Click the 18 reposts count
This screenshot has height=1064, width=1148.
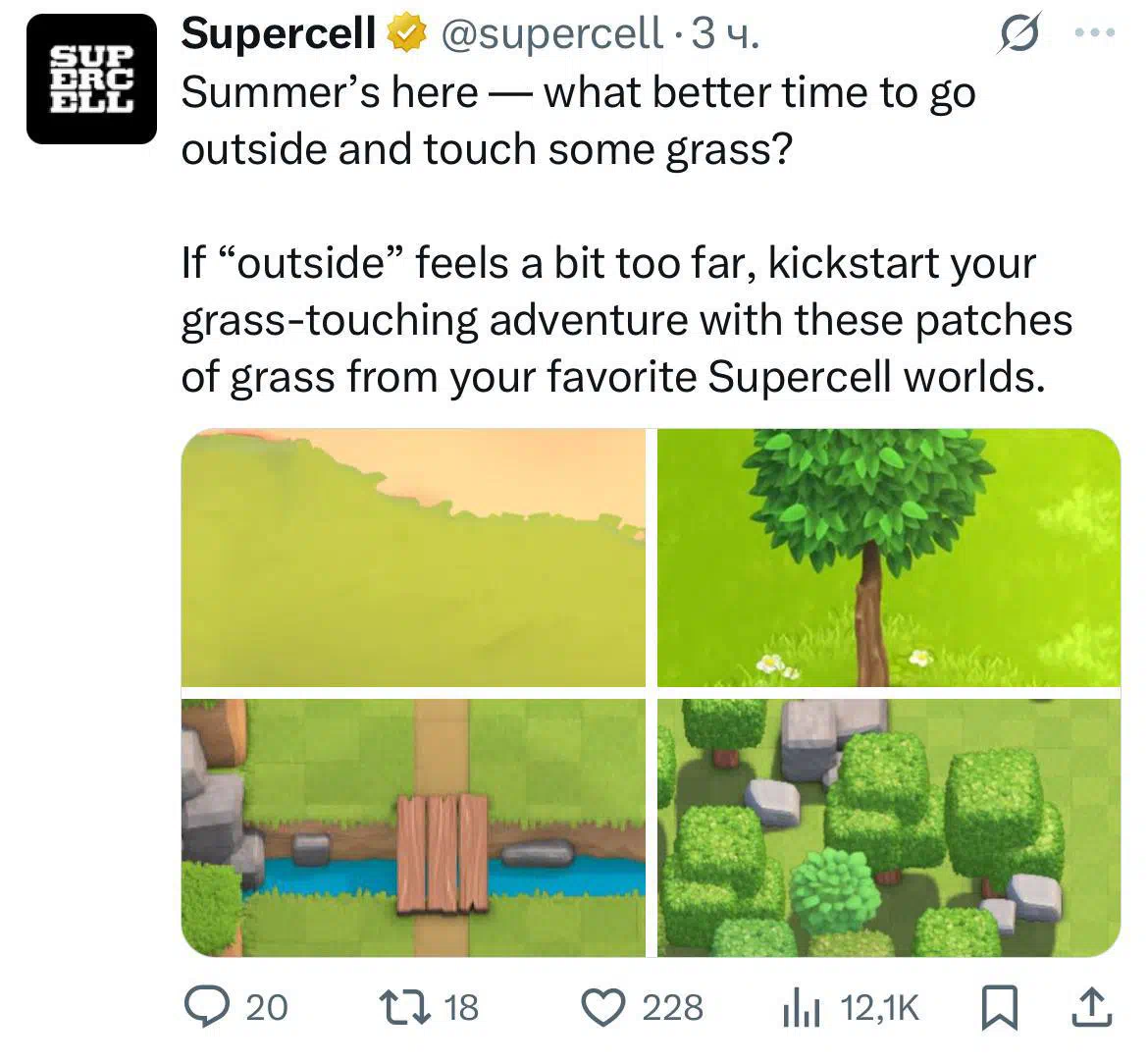(x=461, y=1008)
